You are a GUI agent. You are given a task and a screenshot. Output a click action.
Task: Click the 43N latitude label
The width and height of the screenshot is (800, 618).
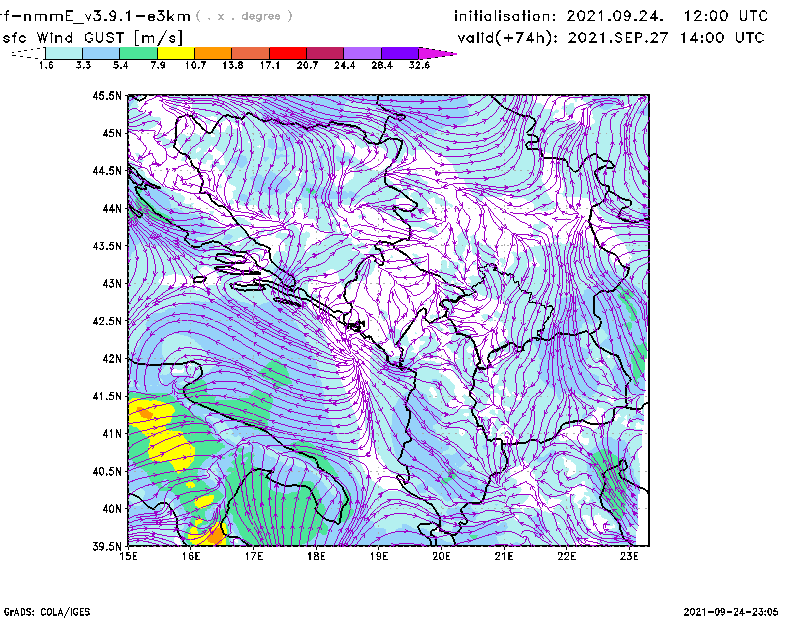(x=112, y=283)
